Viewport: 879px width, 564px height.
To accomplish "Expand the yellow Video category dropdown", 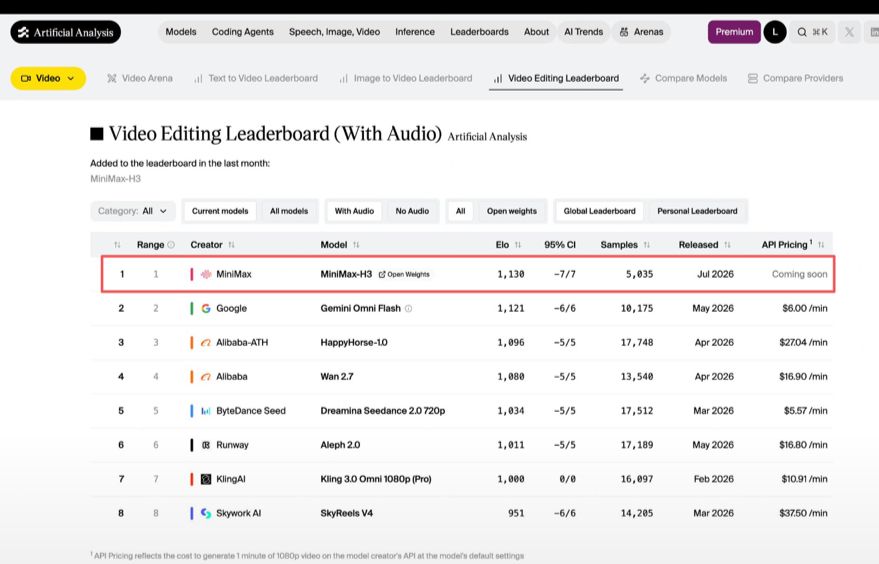I will [x=48, y=78].
